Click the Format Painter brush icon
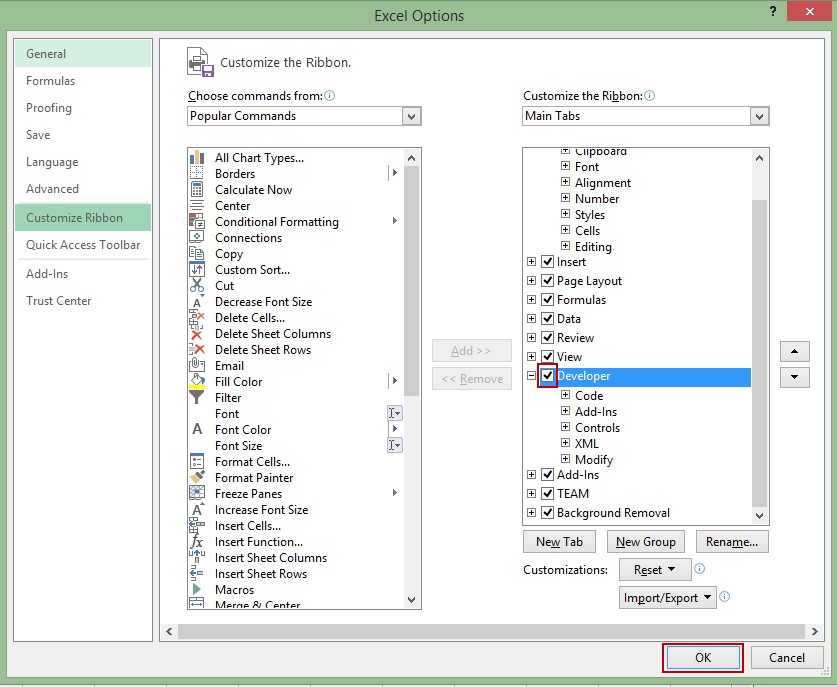 197,477
